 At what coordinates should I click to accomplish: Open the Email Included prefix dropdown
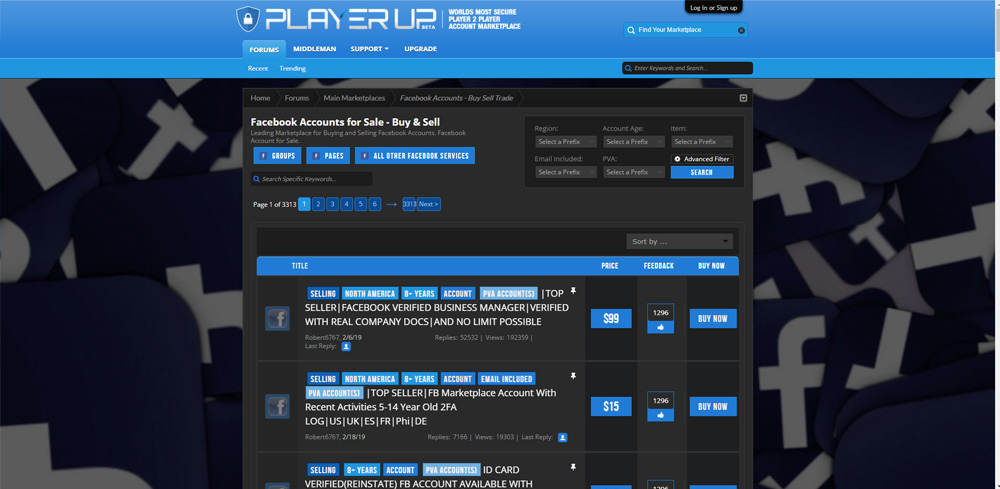click(x=565, y=172)
